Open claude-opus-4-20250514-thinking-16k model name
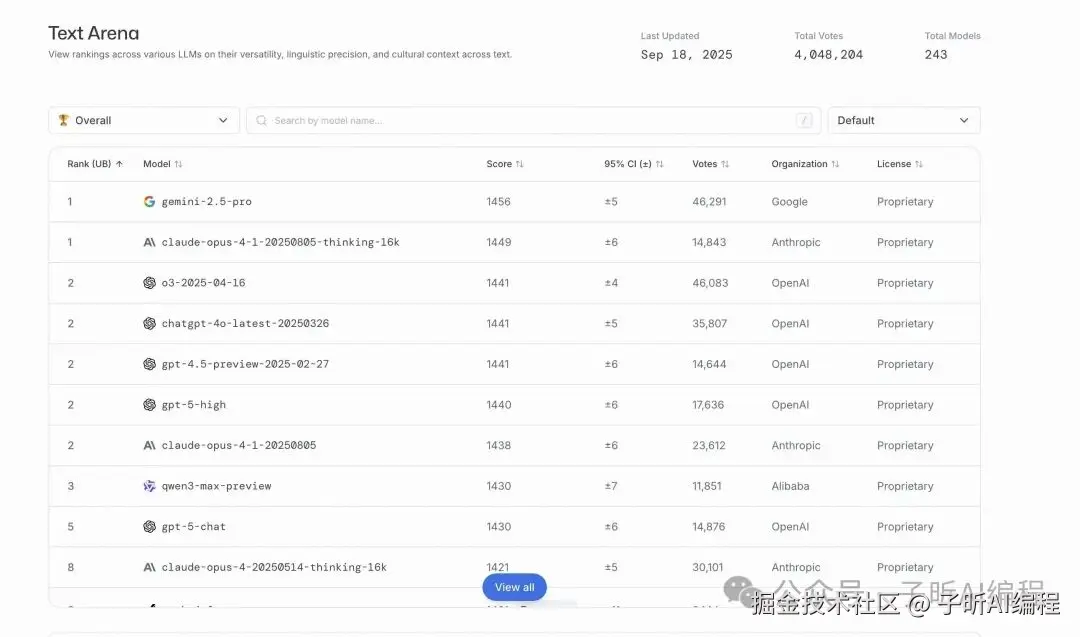 (x=274, y=567)
